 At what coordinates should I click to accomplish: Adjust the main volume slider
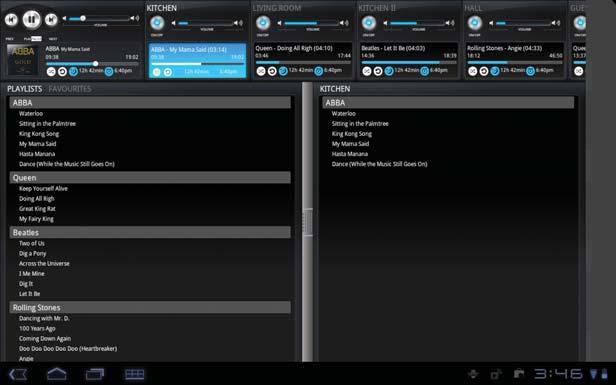click(100, 18)
